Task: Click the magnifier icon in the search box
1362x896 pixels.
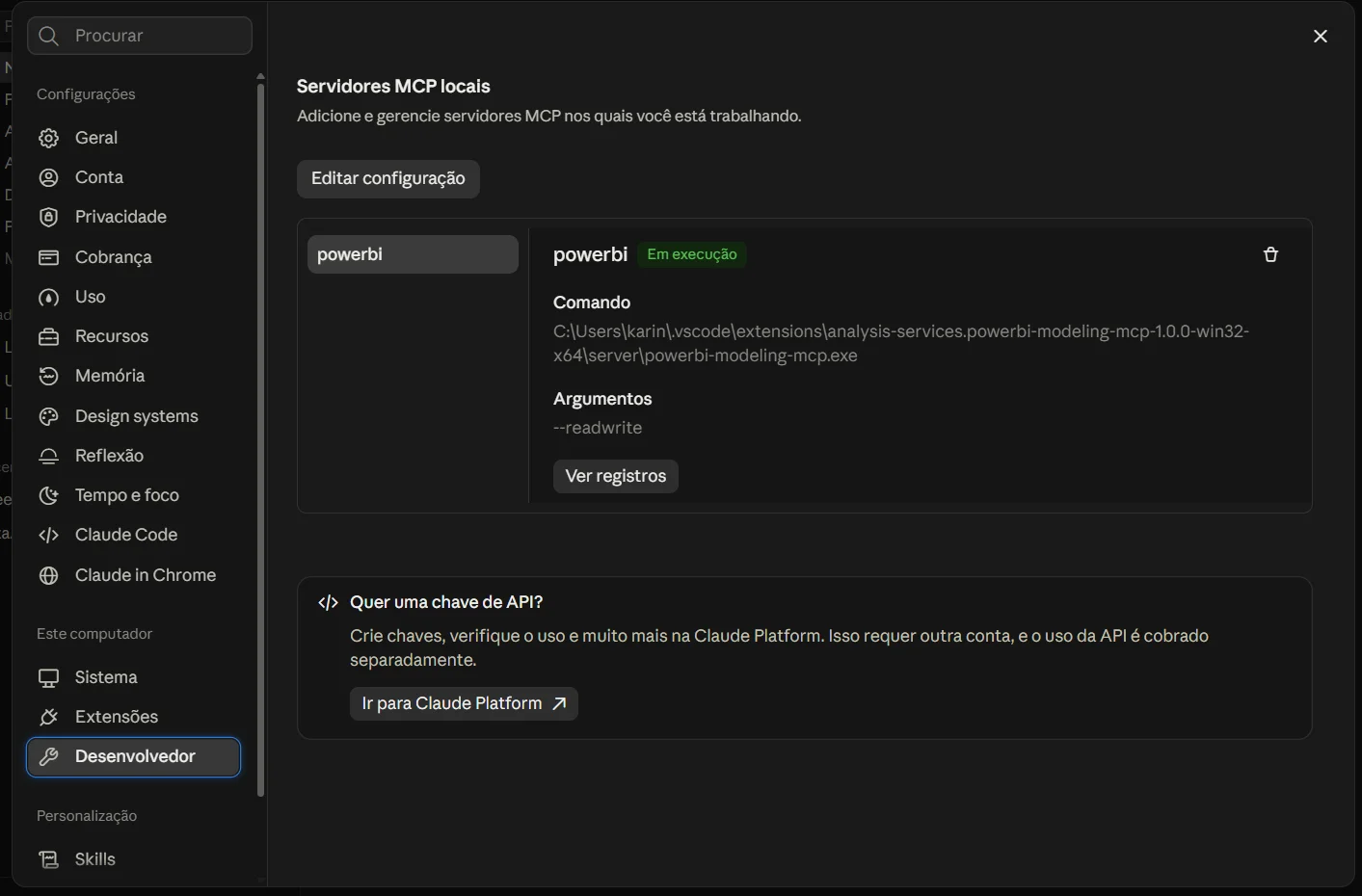Action: (x=49, y=36)
